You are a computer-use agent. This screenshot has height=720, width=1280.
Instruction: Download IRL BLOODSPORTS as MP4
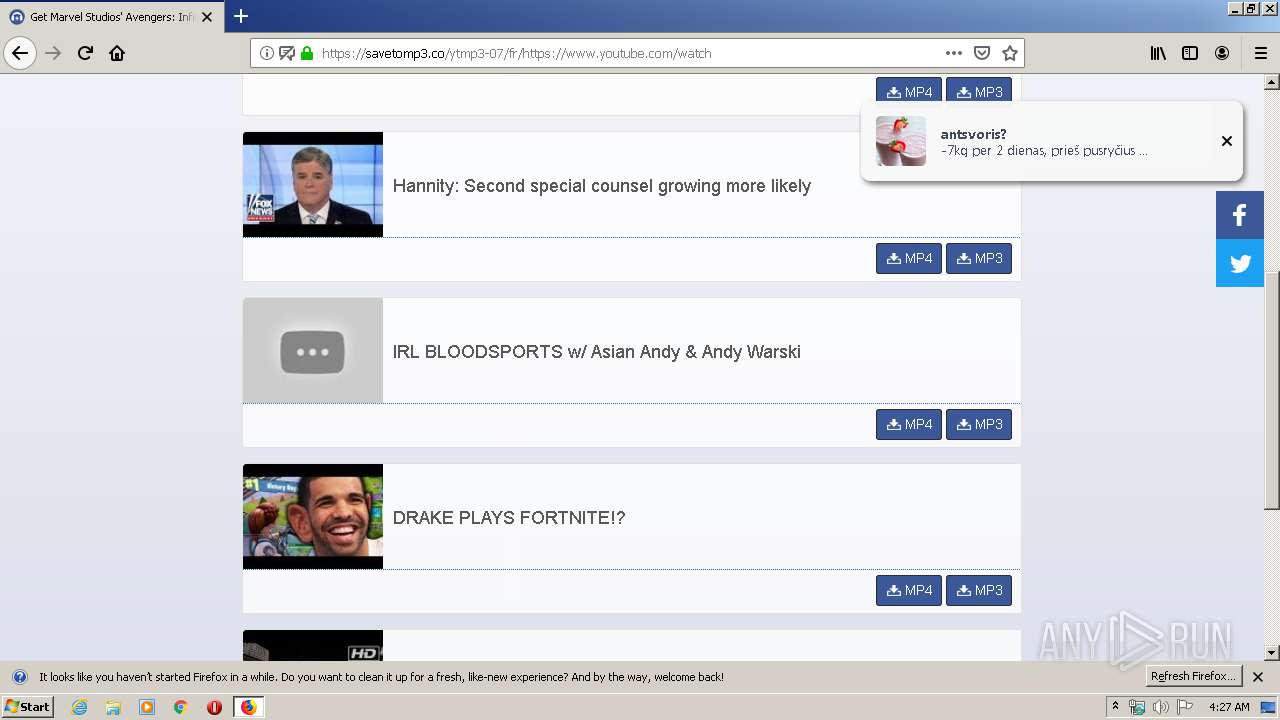click(x=909, y=424)
